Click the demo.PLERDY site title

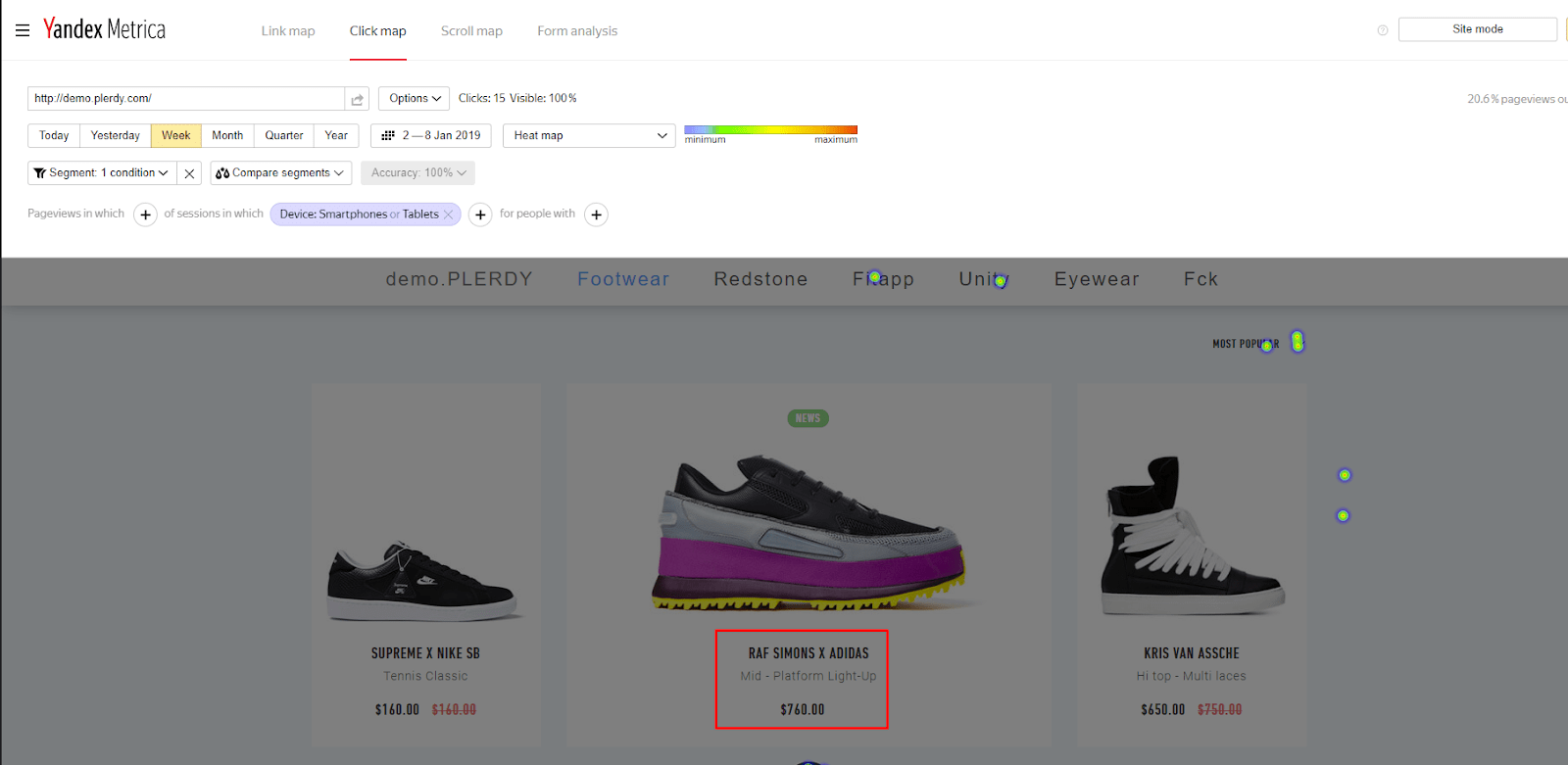pyautogui.click(x=459, y=279)
